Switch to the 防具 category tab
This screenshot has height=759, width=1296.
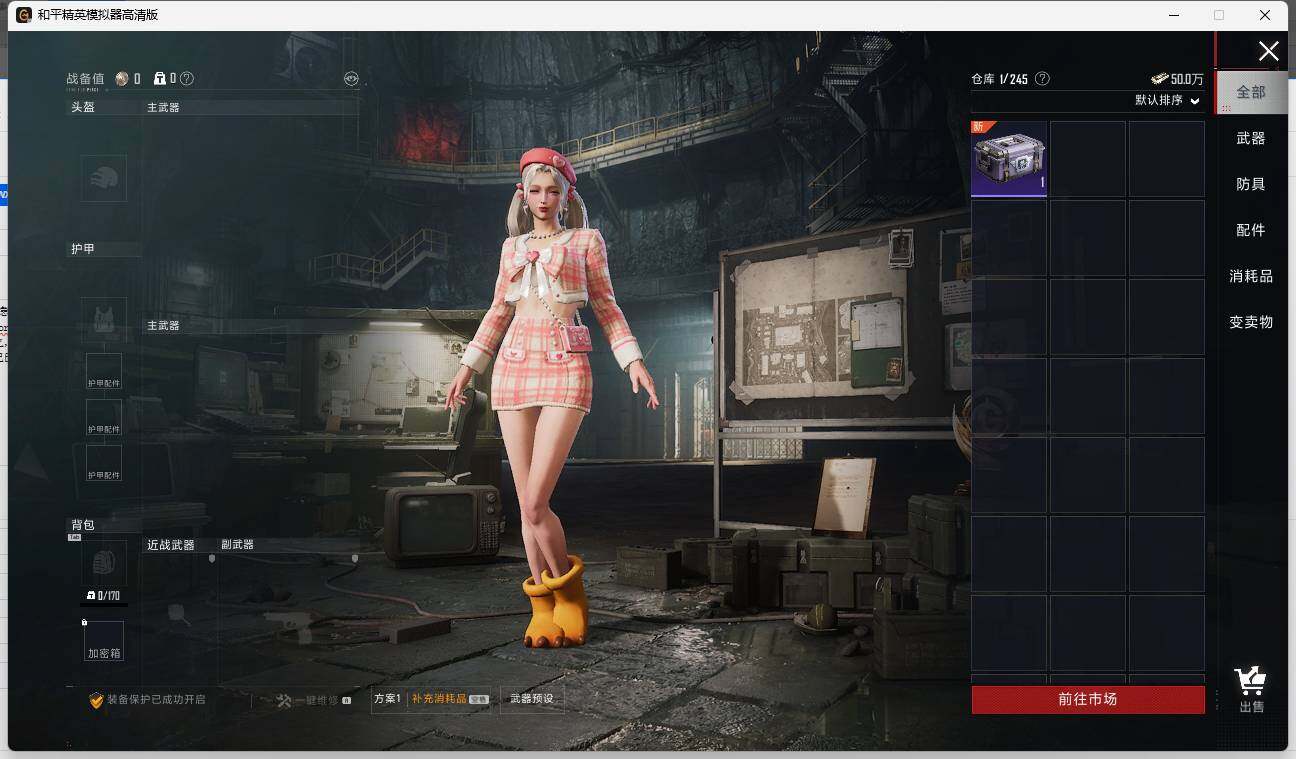(x=1251, y=184)
